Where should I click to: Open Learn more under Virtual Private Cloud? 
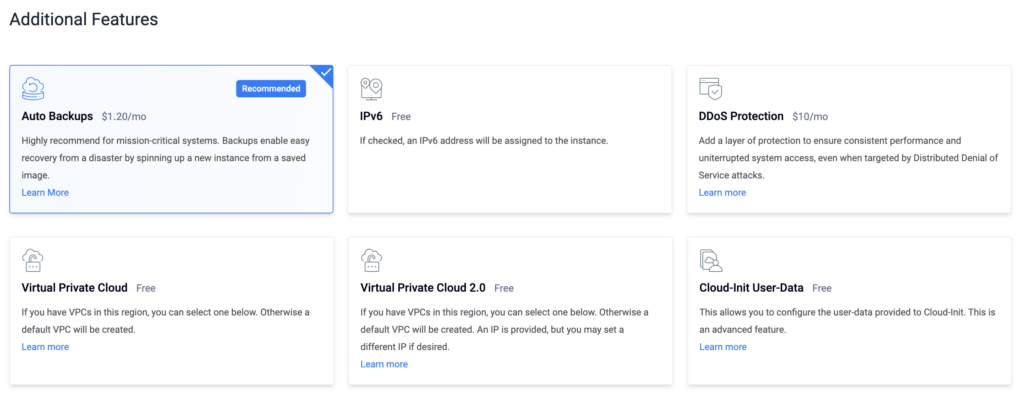[x=45, y=347]
